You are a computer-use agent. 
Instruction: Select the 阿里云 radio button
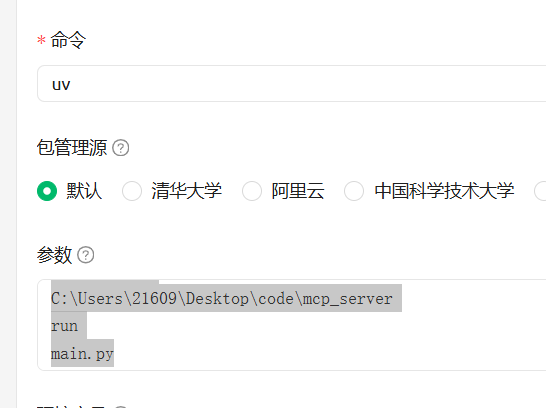click(252, 191)
